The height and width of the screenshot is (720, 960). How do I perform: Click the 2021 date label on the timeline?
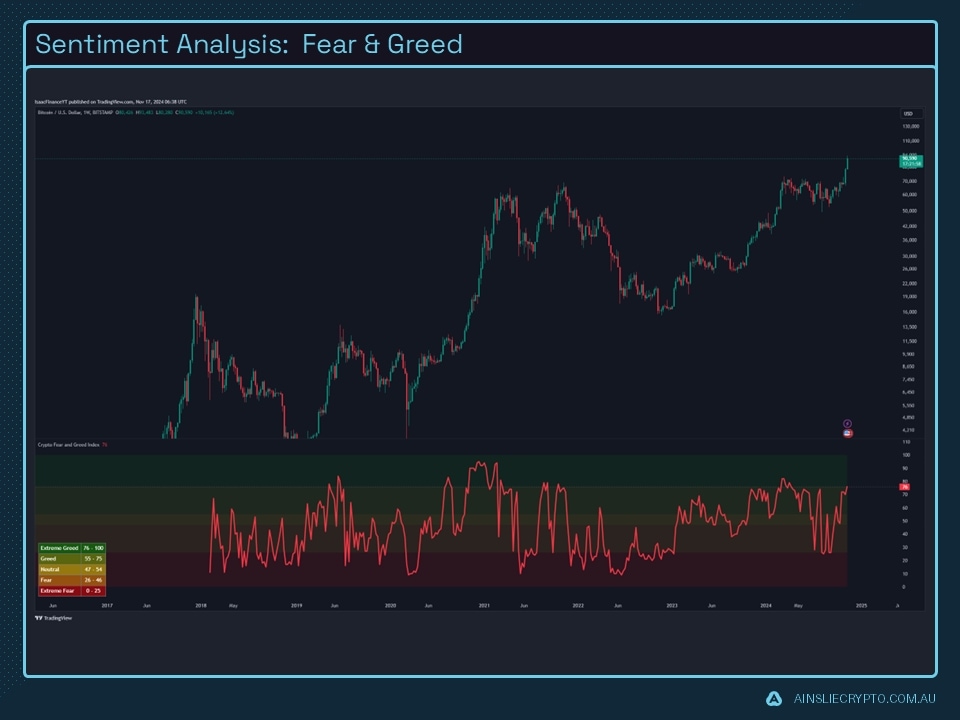[x=486, y=605]
